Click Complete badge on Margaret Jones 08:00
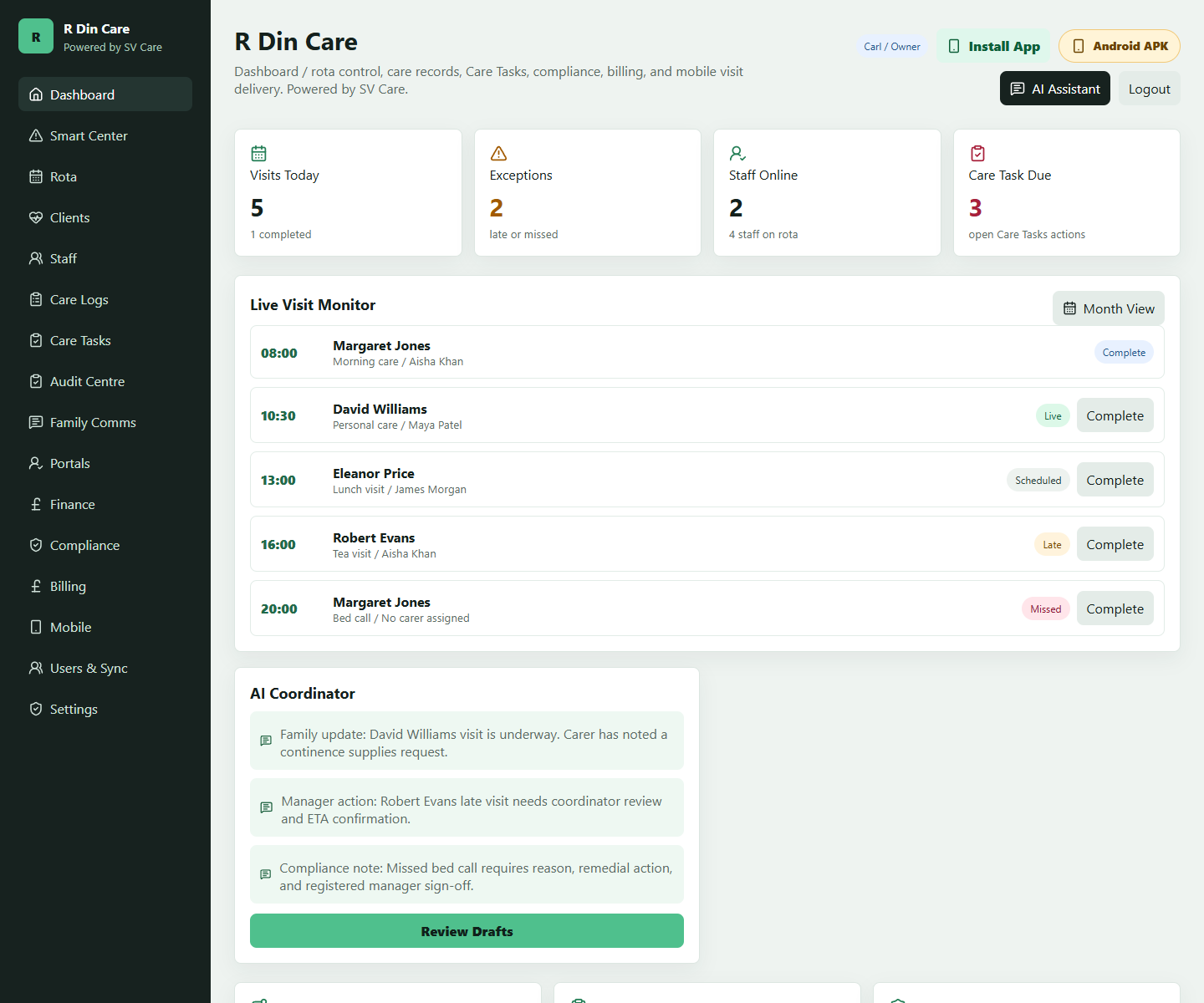This screenshot has width=1204, height=1003. (1124, 352)
